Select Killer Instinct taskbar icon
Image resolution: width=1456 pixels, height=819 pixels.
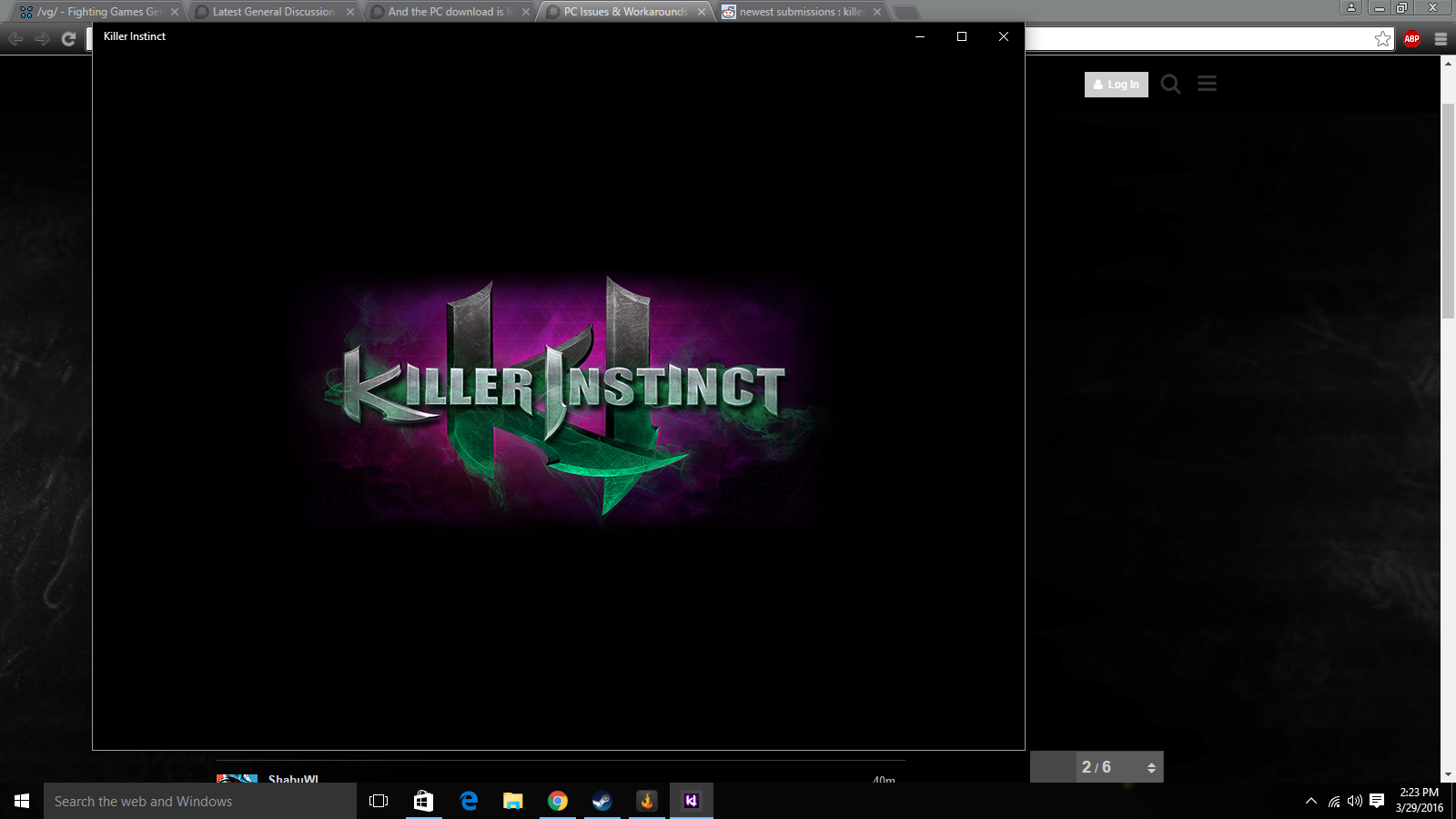[x=692, y=801]
